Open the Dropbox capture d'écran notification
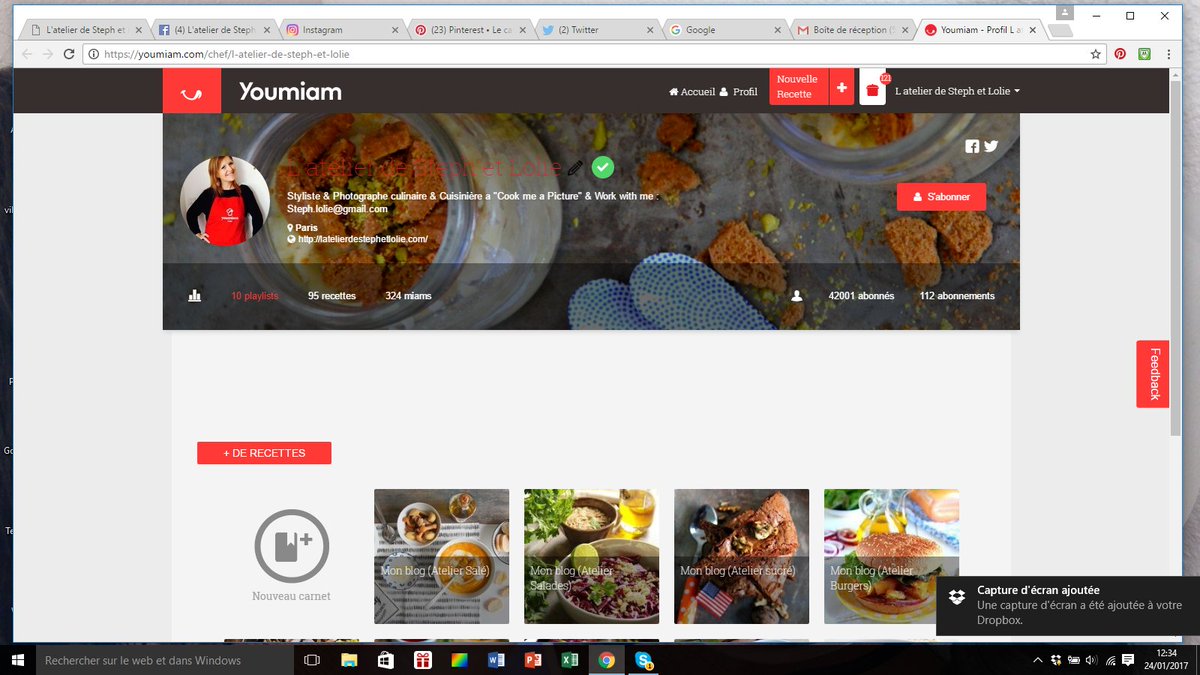1200x675 pixels. click(x=1068, y=606)
